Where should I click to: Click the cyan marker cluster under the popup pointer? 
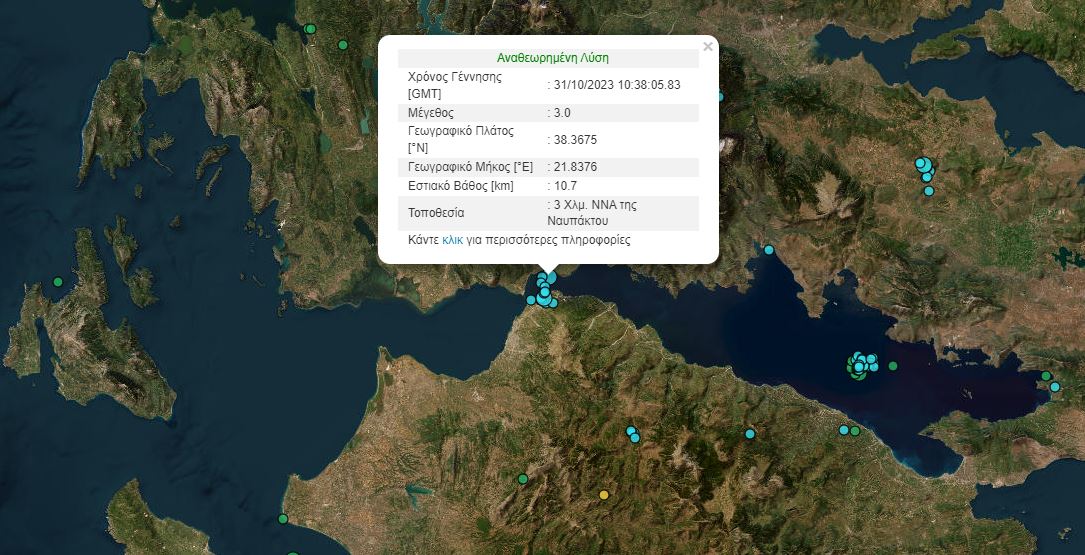(x=544, y=291)
